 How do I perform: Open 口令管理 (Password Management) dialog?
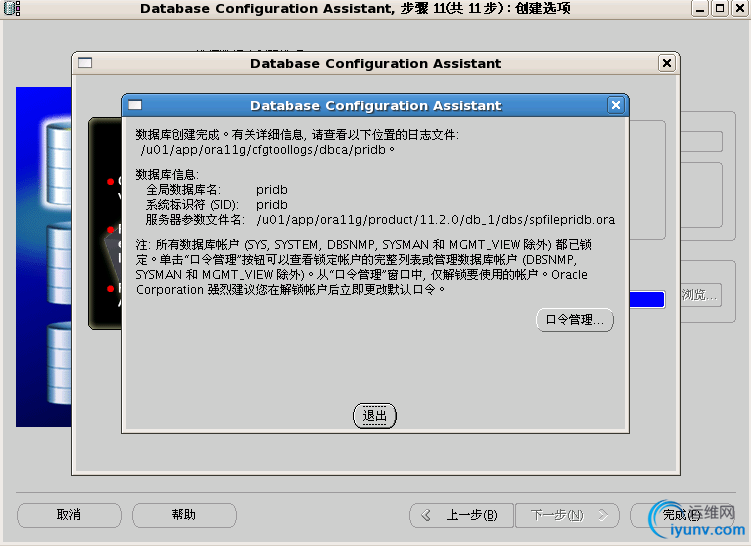575,320
